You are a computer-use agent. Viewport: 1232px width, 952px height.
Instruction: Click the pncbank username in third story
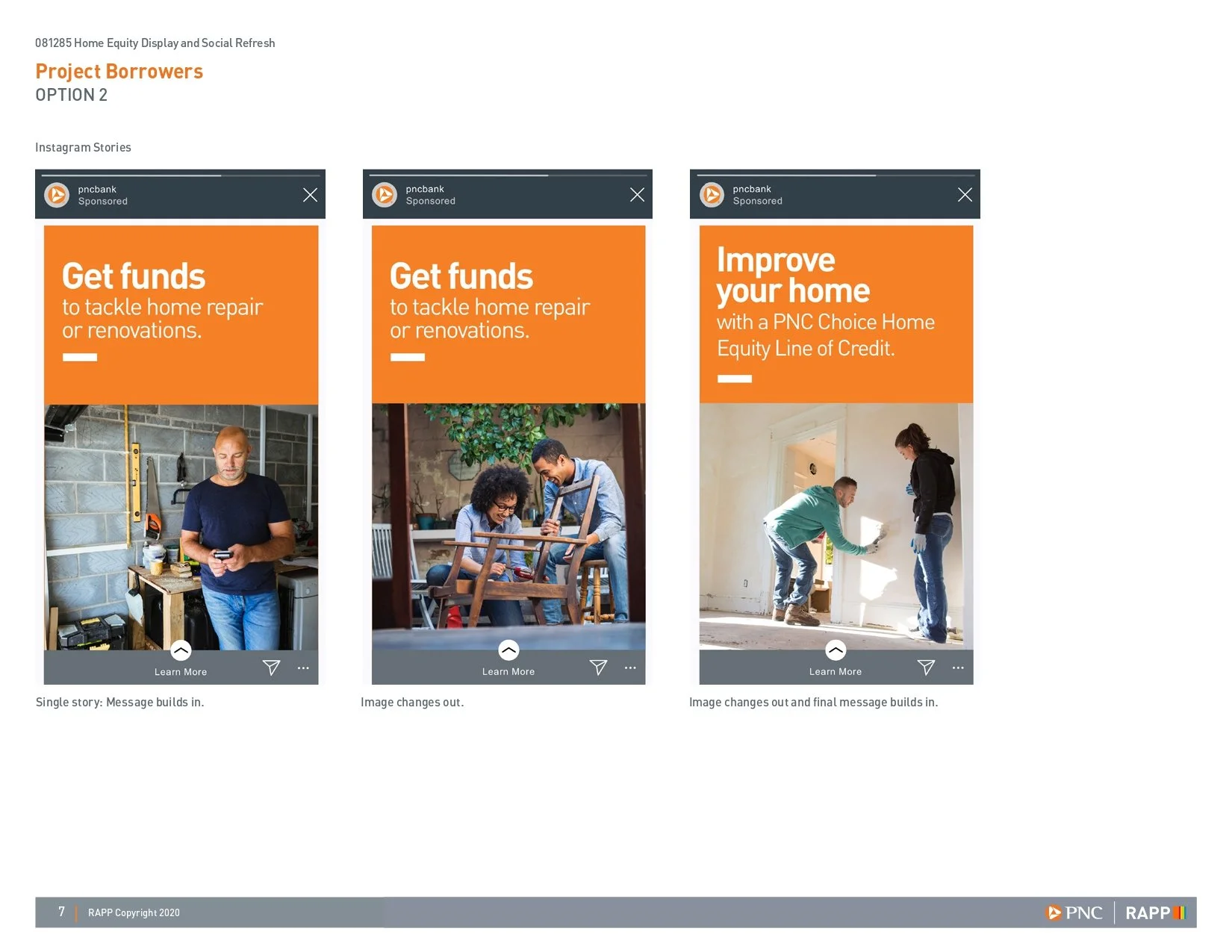[x=752, y=190]
